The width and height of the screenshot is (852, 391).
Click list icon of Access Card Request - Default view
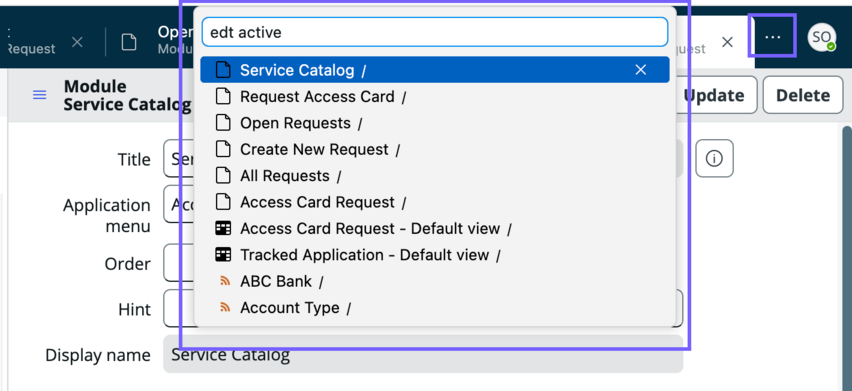[223, 229]
